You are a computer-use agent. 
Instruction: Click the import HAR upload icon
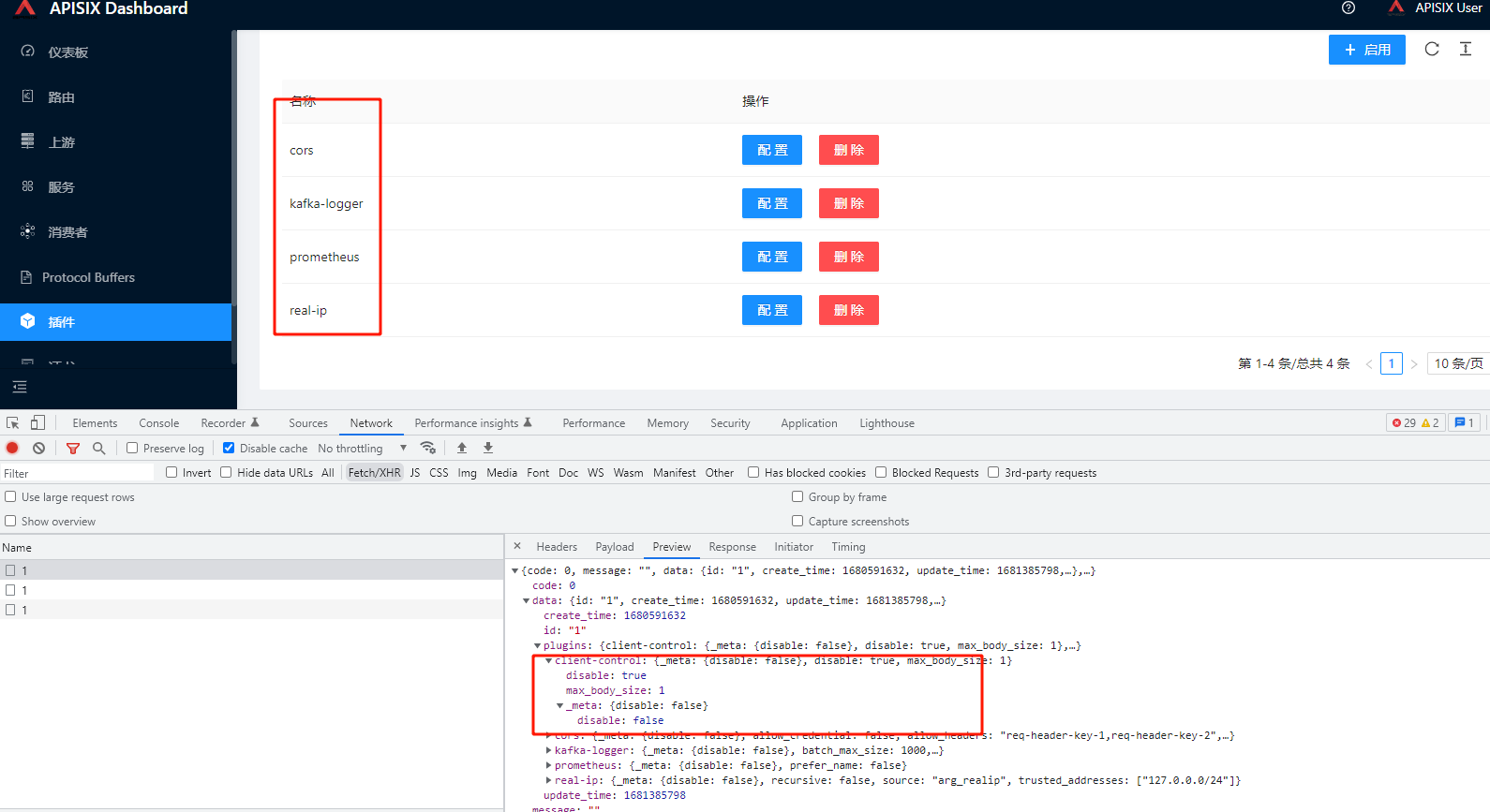[x=462, y=448]
